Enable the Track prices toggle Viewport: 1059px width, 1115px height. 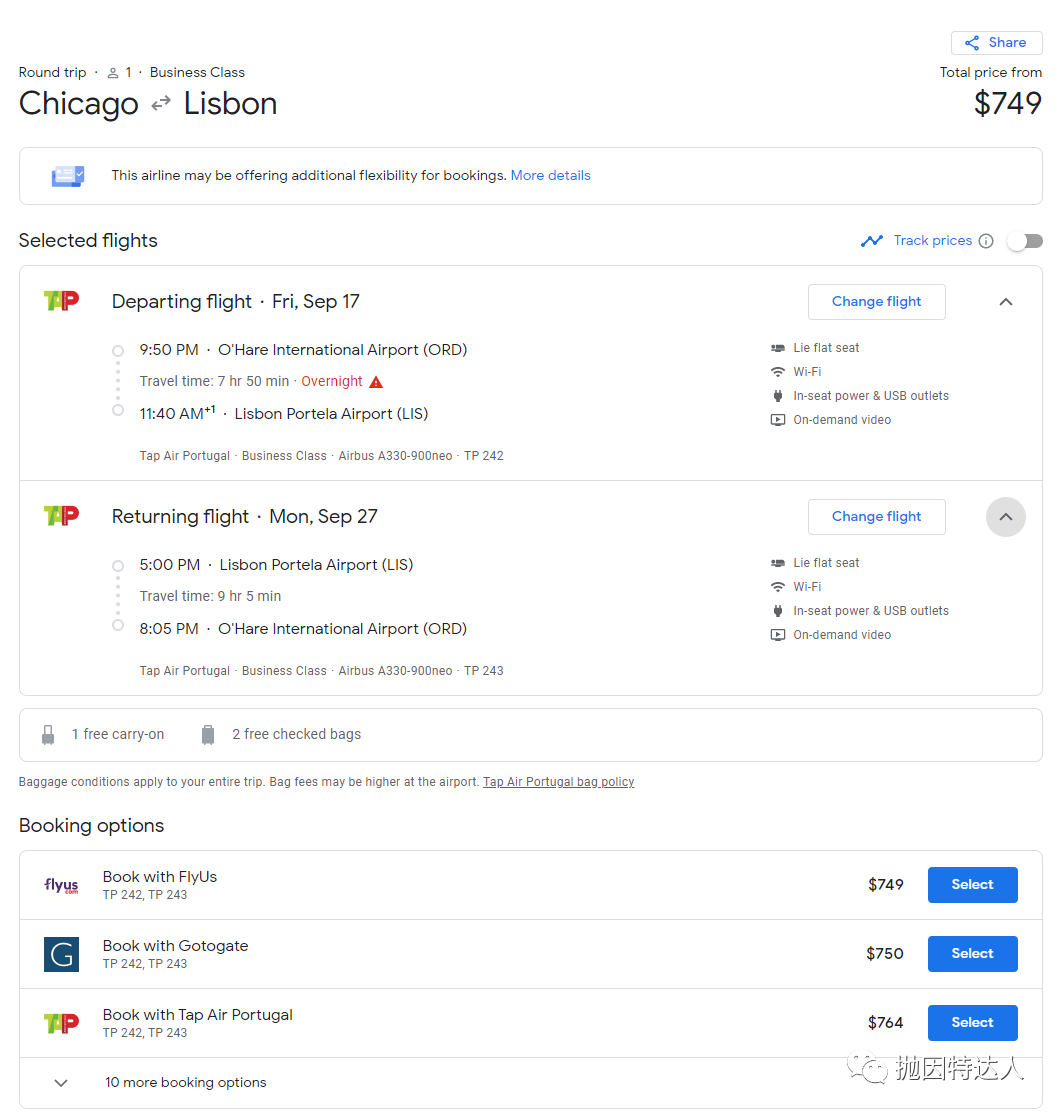1025,241
